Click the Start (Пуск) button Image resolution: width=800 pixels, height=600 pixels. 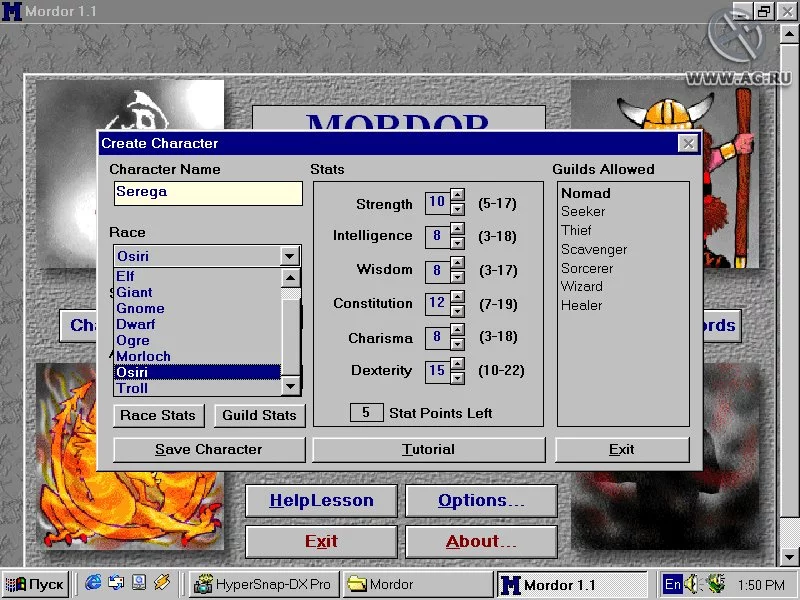35,584
